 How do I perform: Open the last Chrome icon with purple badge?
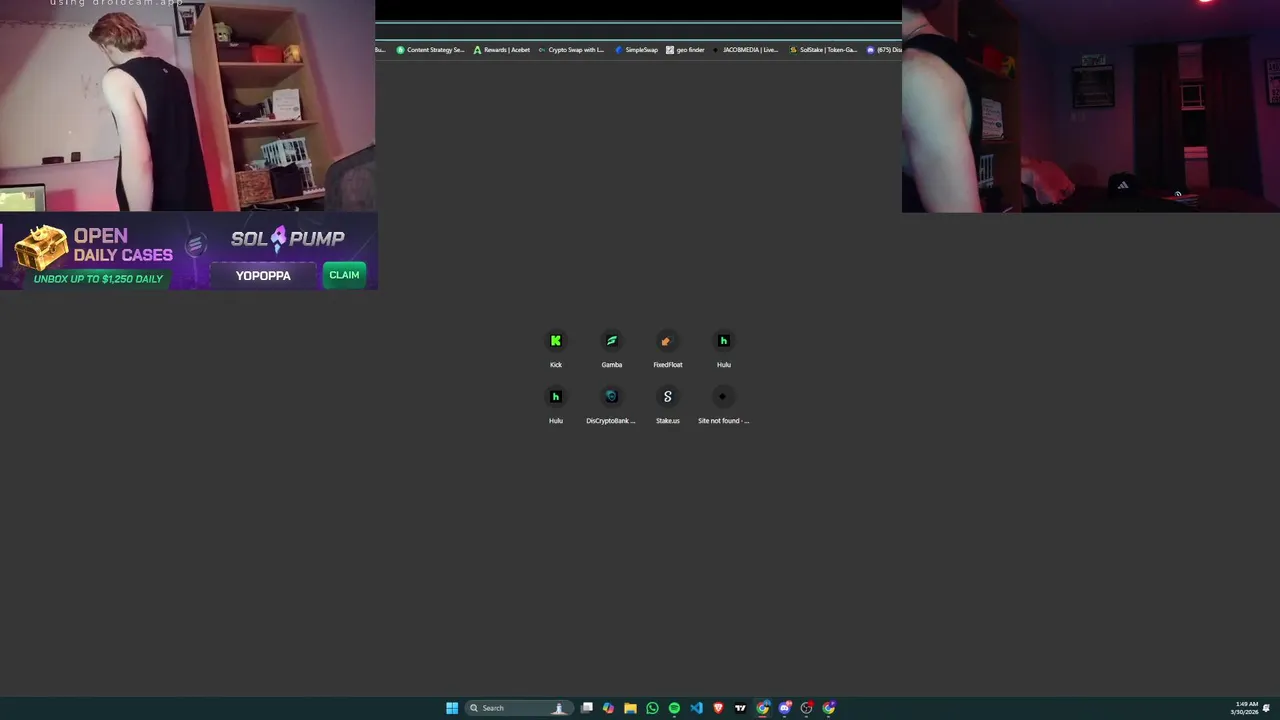[829, 708]
